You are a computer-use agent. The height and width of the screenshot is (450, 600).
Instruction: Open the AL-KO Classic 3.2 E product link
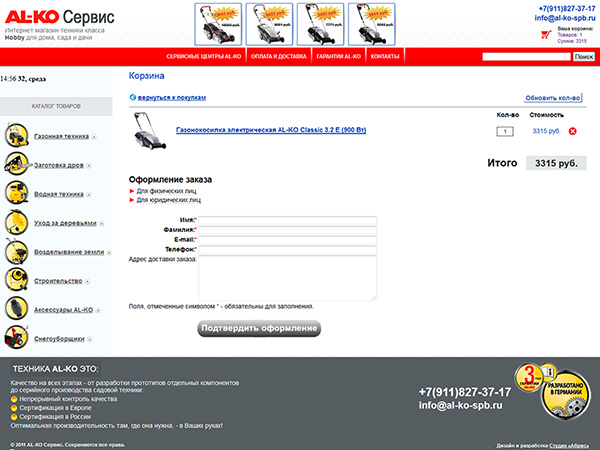(271, 130)
